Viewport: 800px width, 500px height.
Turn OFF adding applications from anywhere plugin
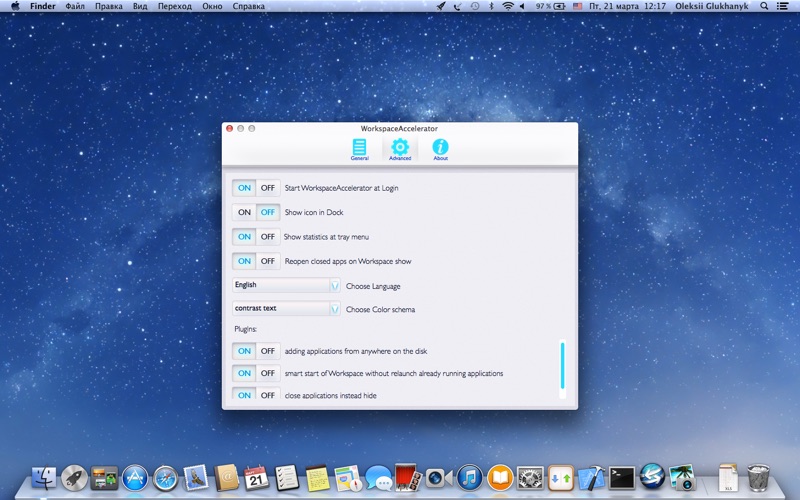pyautogui.click(x=268, y=351)
